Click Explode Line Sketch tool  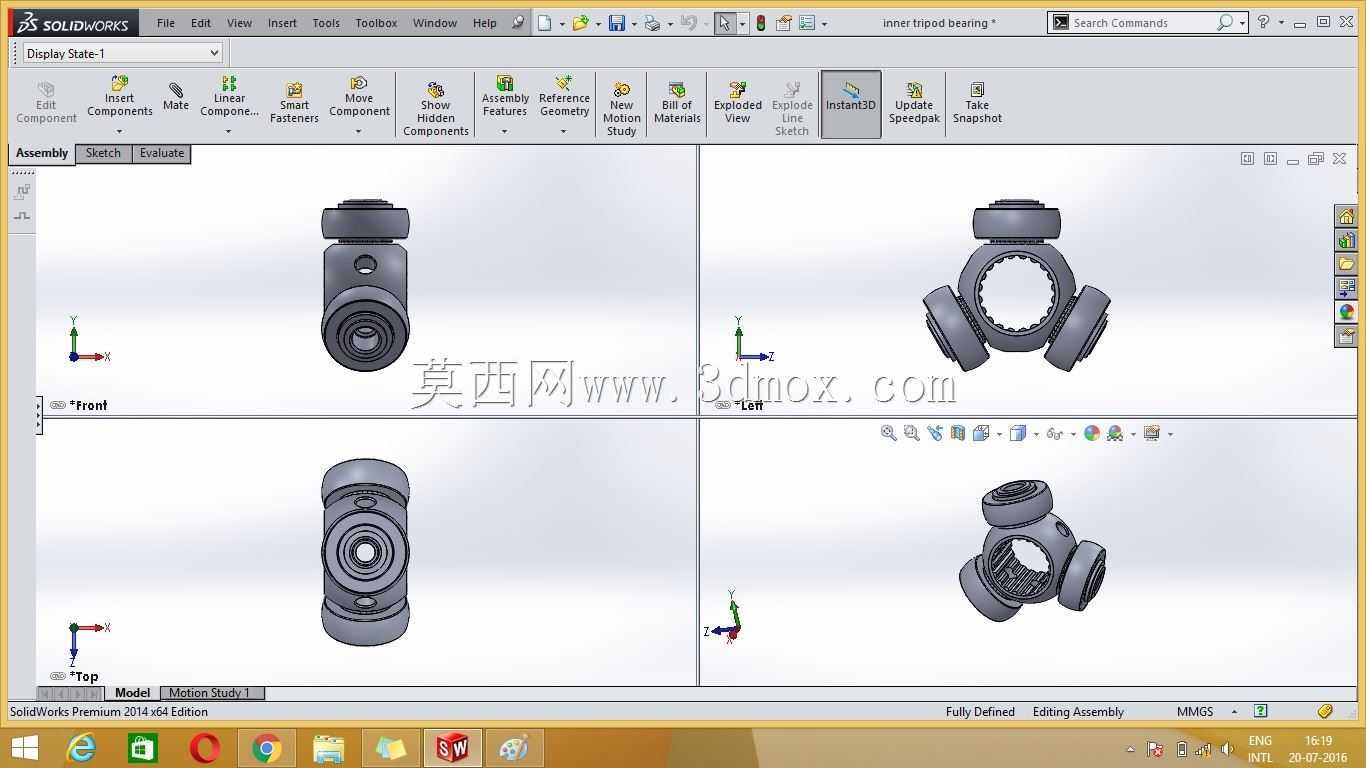coord(792,109)
